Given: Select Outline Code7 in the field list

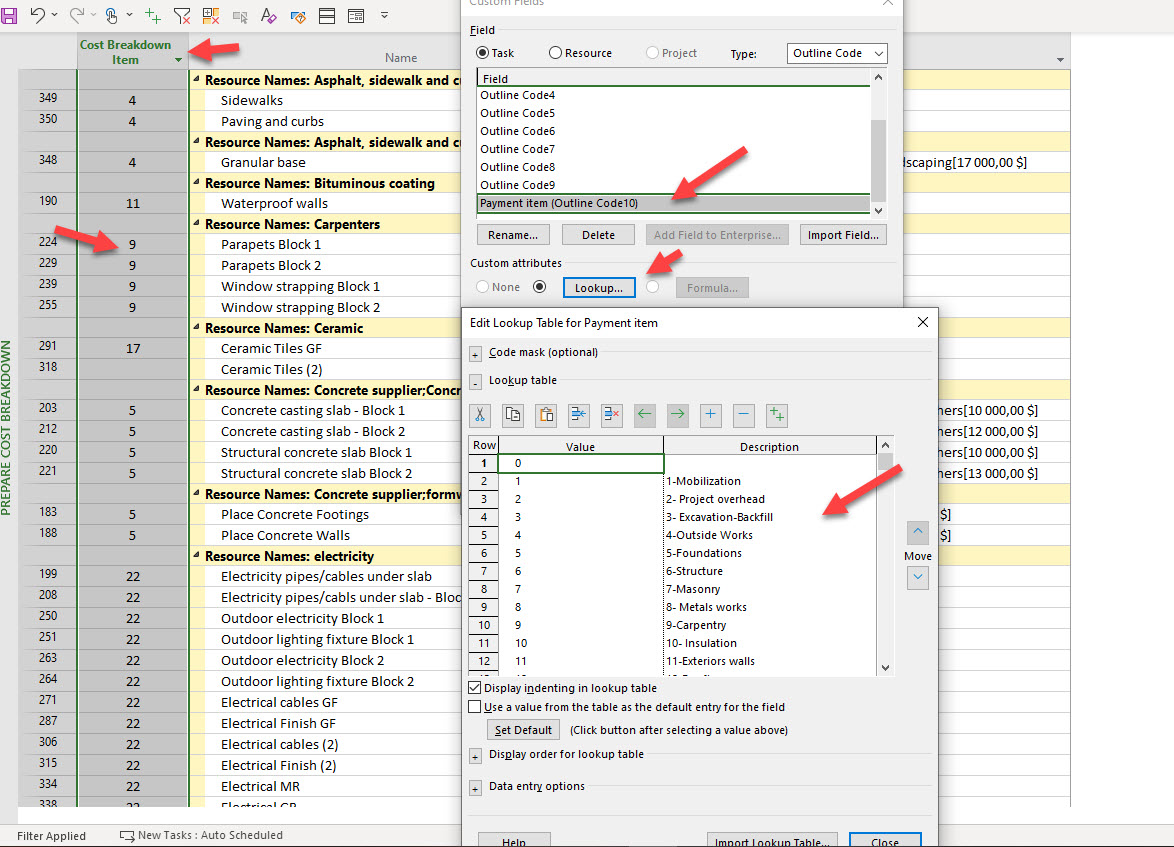Looking at the screenshot, I should pyautogui.click(x=517, y=149).
